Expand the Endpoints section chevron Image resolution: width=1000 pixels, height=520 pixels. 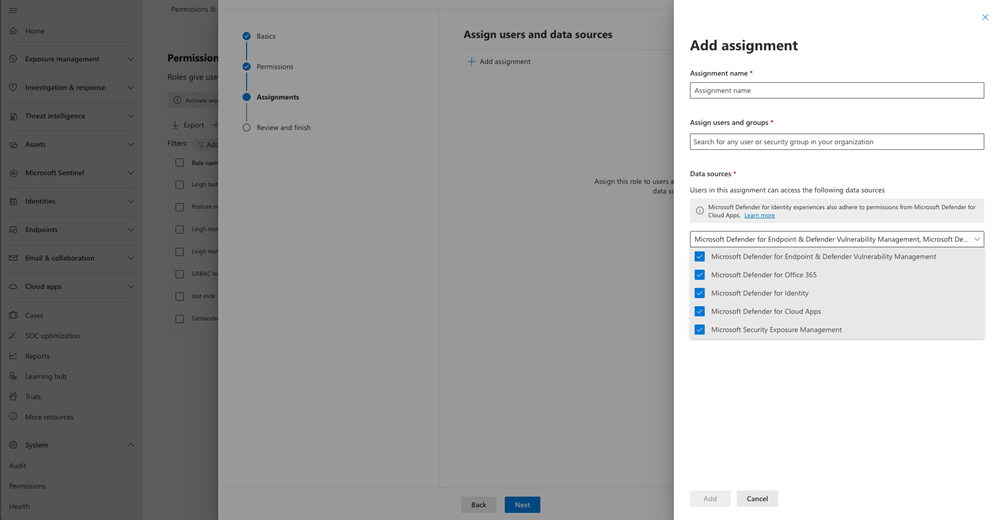click(x=131, y=230)
